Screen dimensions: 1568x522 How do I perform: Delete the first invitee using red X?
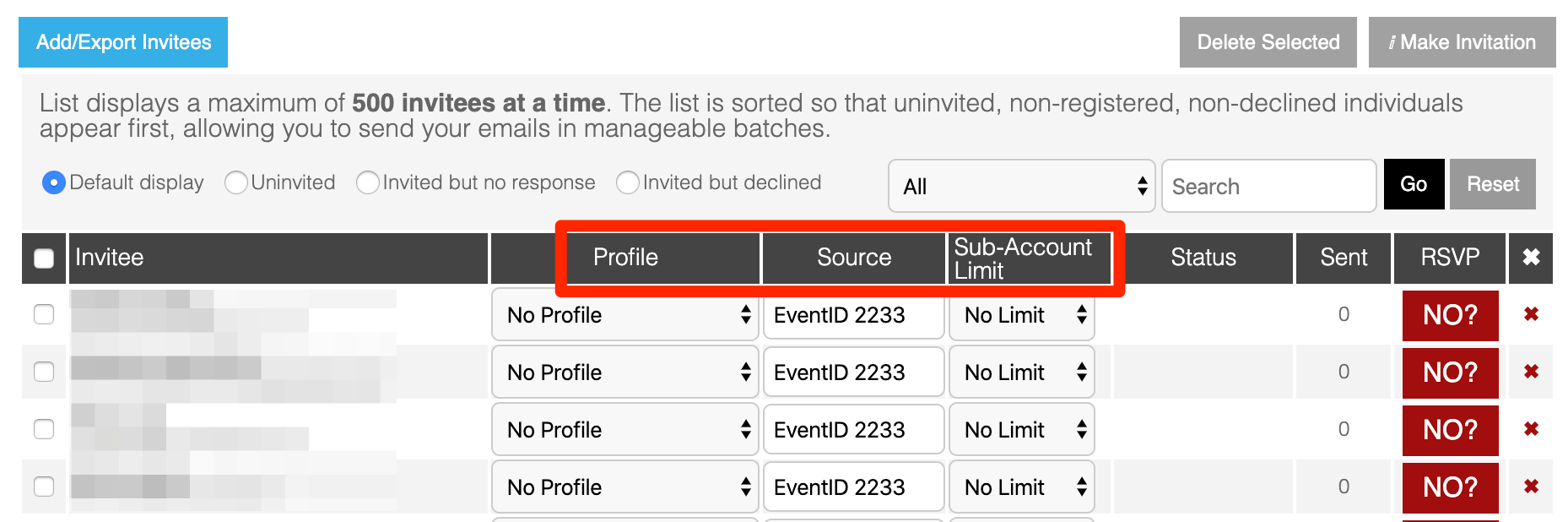1531,314
